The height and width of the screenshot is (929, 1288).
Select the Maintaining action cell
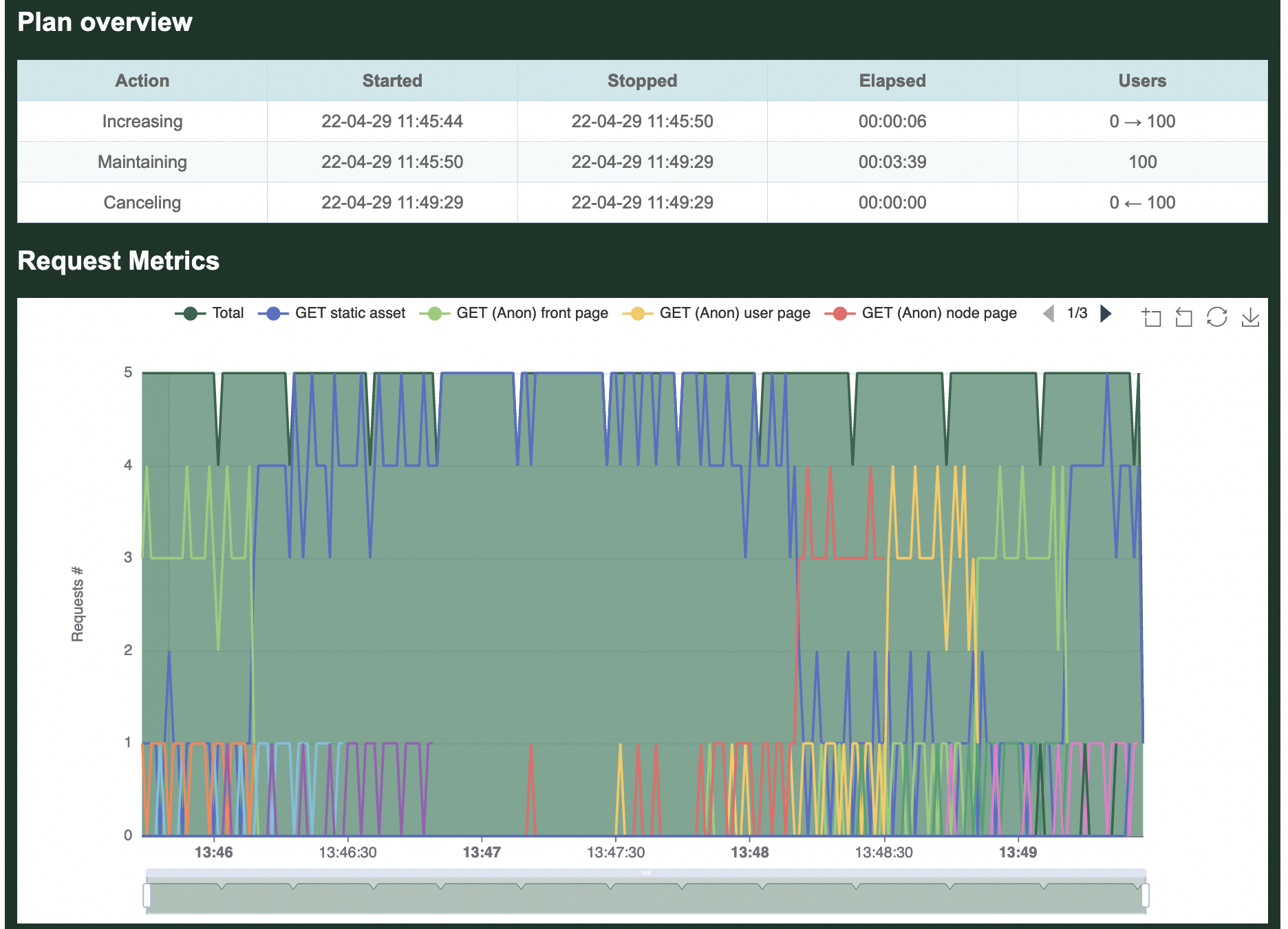(142, 162)
